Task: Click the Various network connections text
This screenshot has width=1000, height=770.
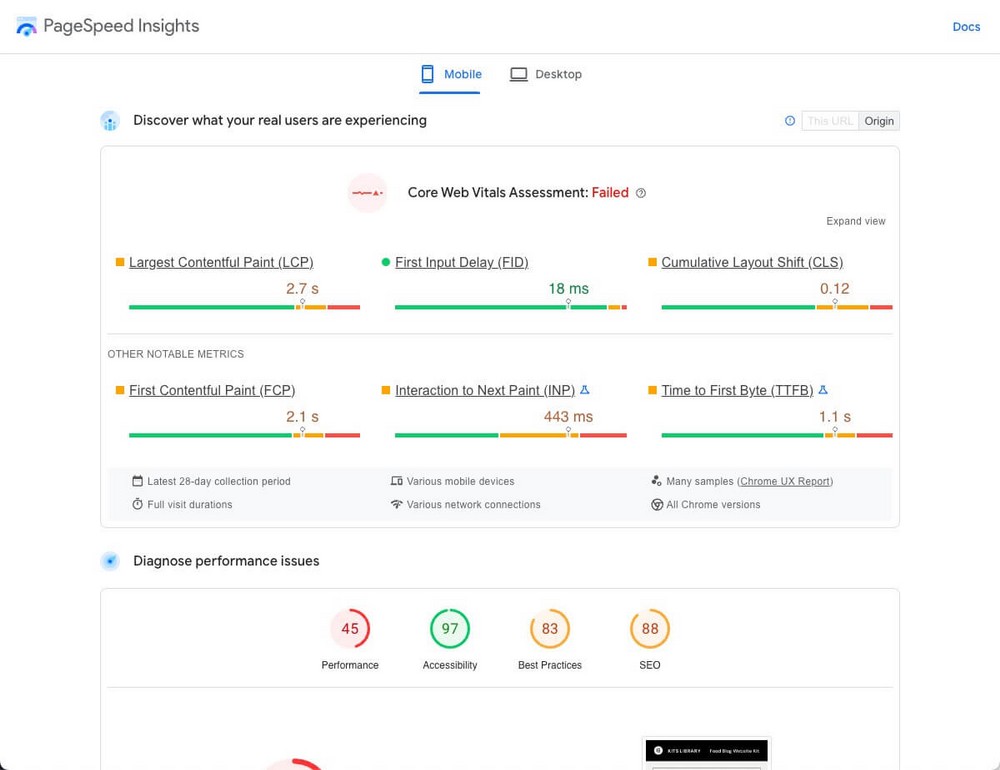Action: pyautogui.click(x=473, y=505)
